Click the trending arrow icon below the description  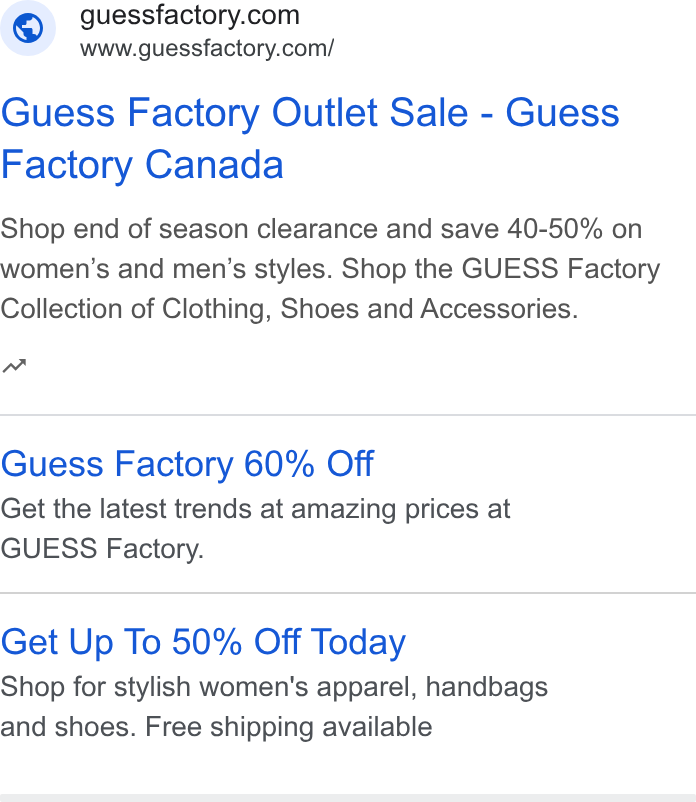[14, 366]
